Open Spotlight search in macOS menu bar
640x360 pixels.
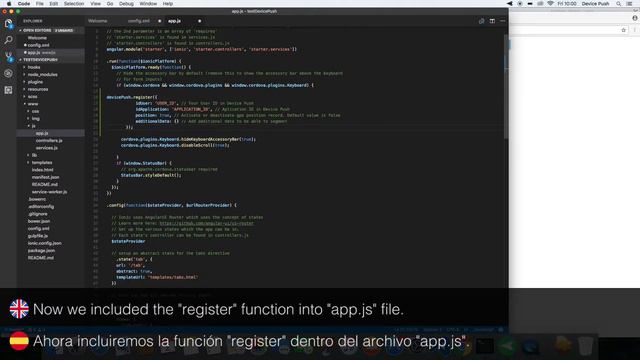619,4
